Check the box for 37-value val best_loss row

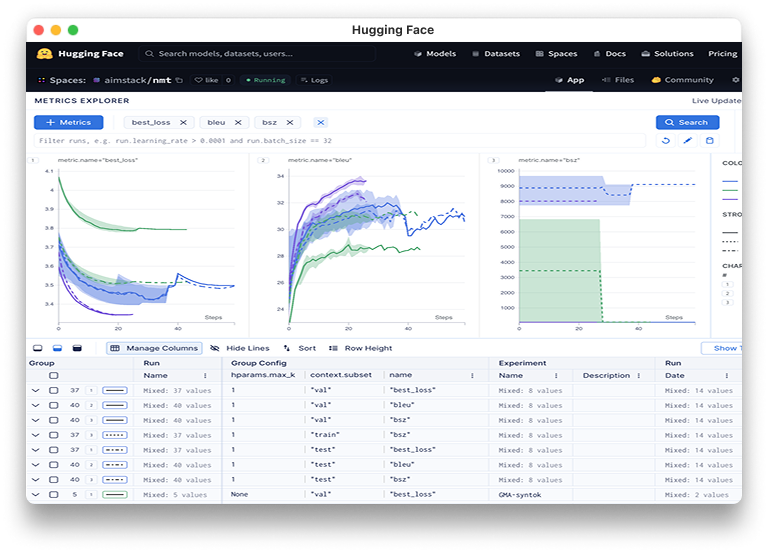click(x=53, y=390)
